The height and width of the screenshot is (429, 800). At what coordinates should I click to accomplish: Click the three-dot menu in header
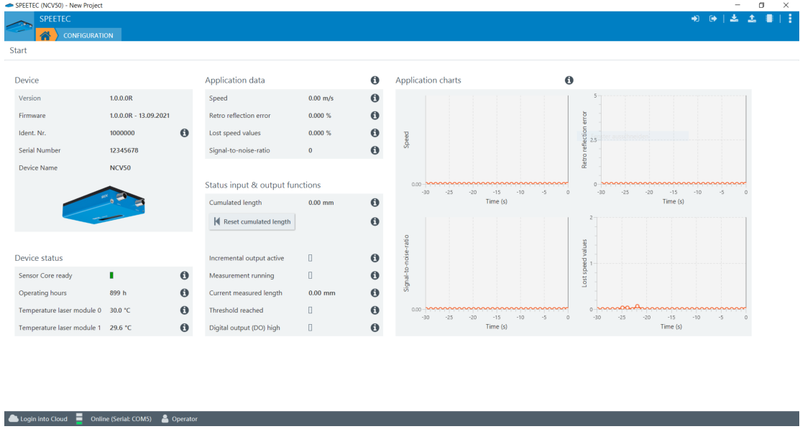pyautogui.click(x=790, y=19)
